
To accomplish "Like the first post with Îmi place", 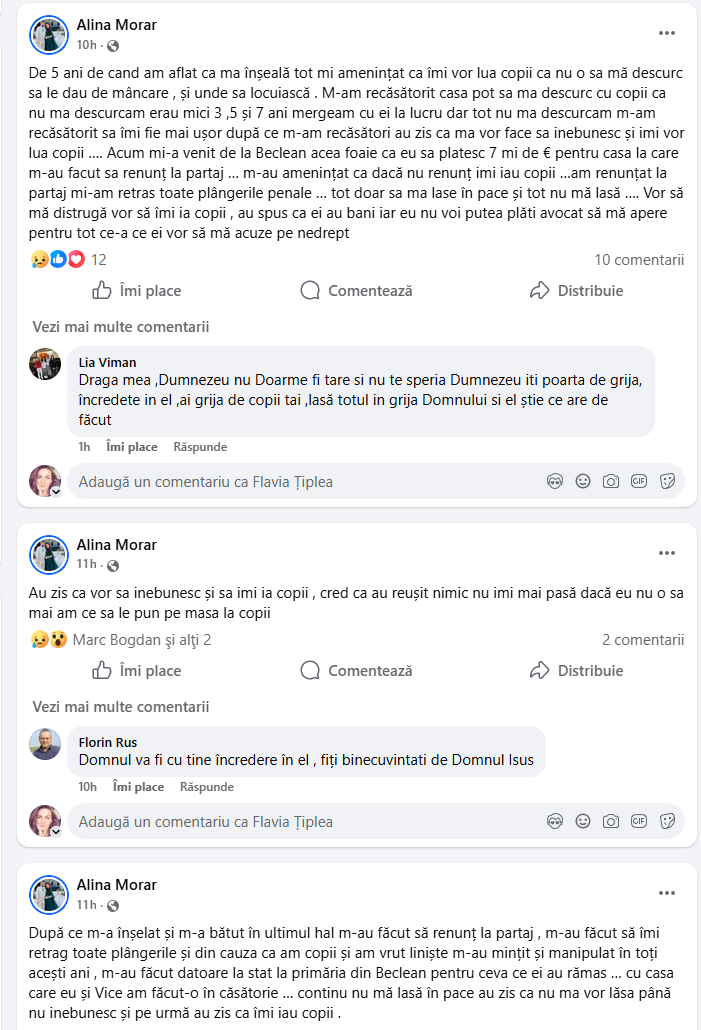I will [x=137, y=291].
